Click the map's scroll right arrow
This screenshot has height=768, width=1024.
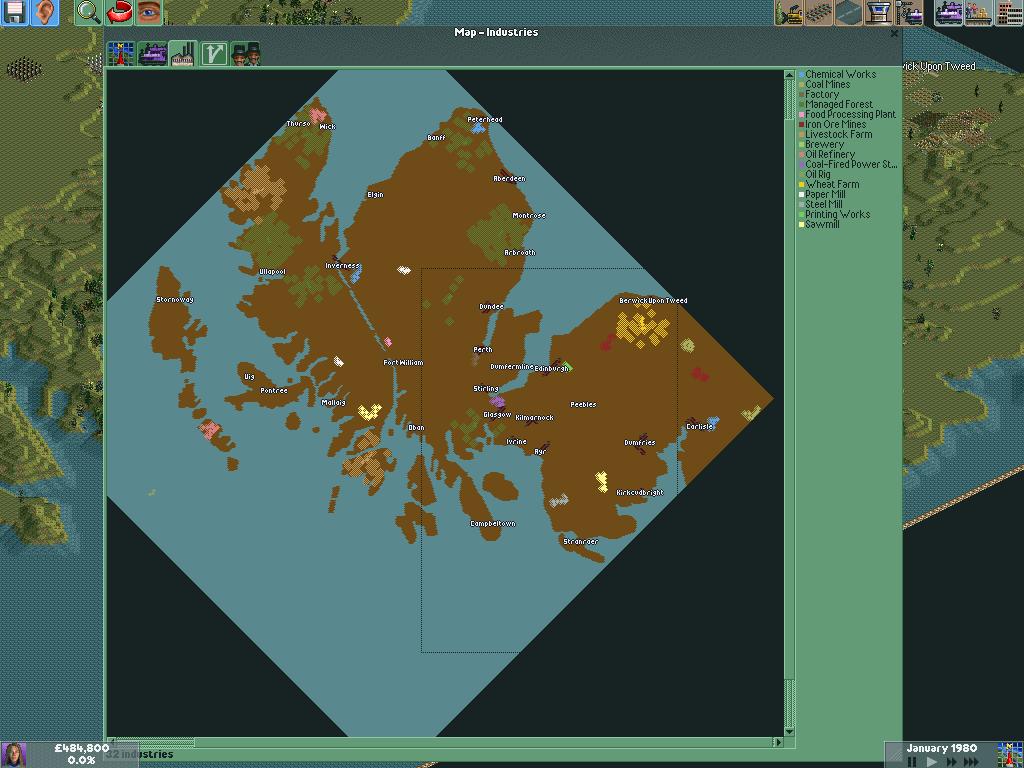coord(777,742)
